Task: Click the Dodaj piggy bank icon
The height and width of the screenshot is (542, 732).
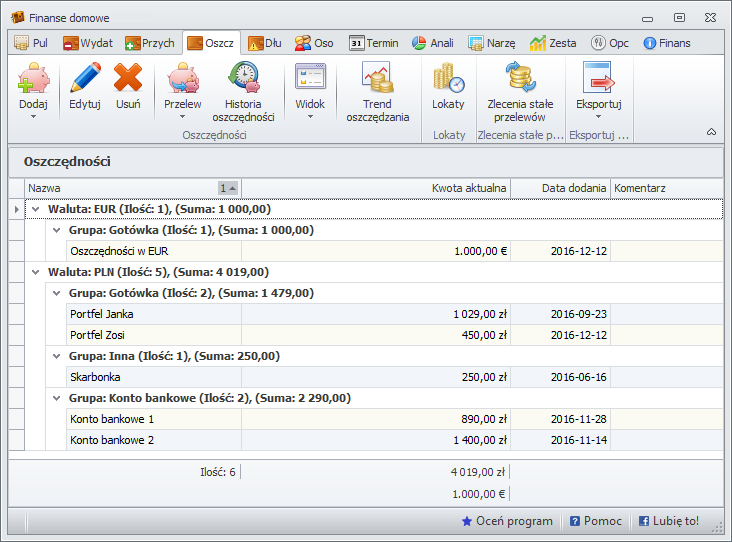Action: [x=33, y=79]
